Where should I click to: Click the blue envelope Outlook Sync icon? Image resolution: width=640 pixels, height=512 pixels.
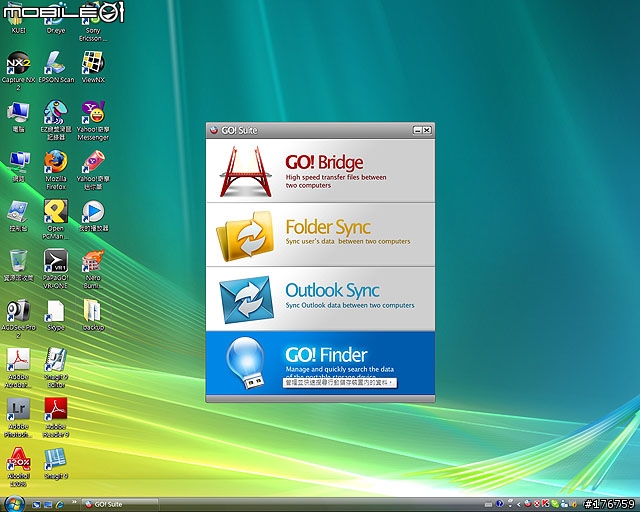(x=247, y=300)
